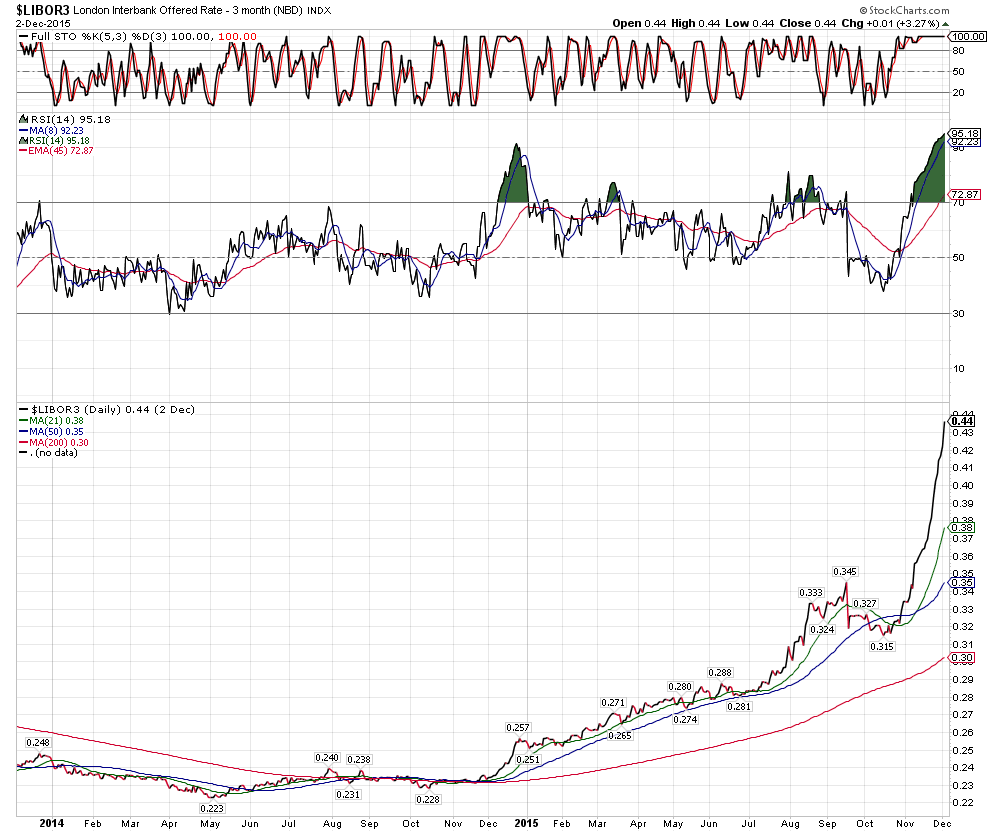Click the 100.00 stochastic value tag on right axis
990x832 pixels.
[968, 37]
